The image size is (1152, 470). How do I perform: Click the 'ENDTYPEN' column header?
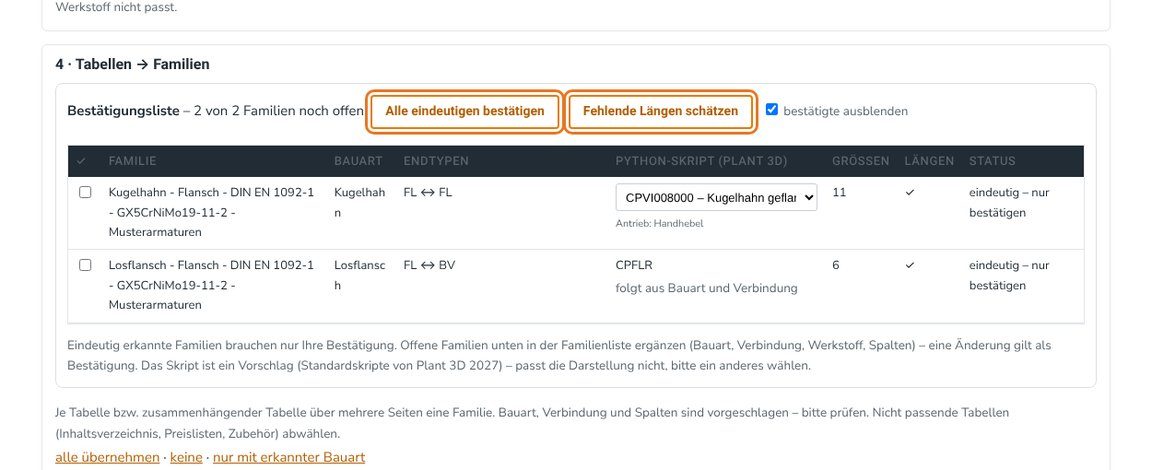436,161
